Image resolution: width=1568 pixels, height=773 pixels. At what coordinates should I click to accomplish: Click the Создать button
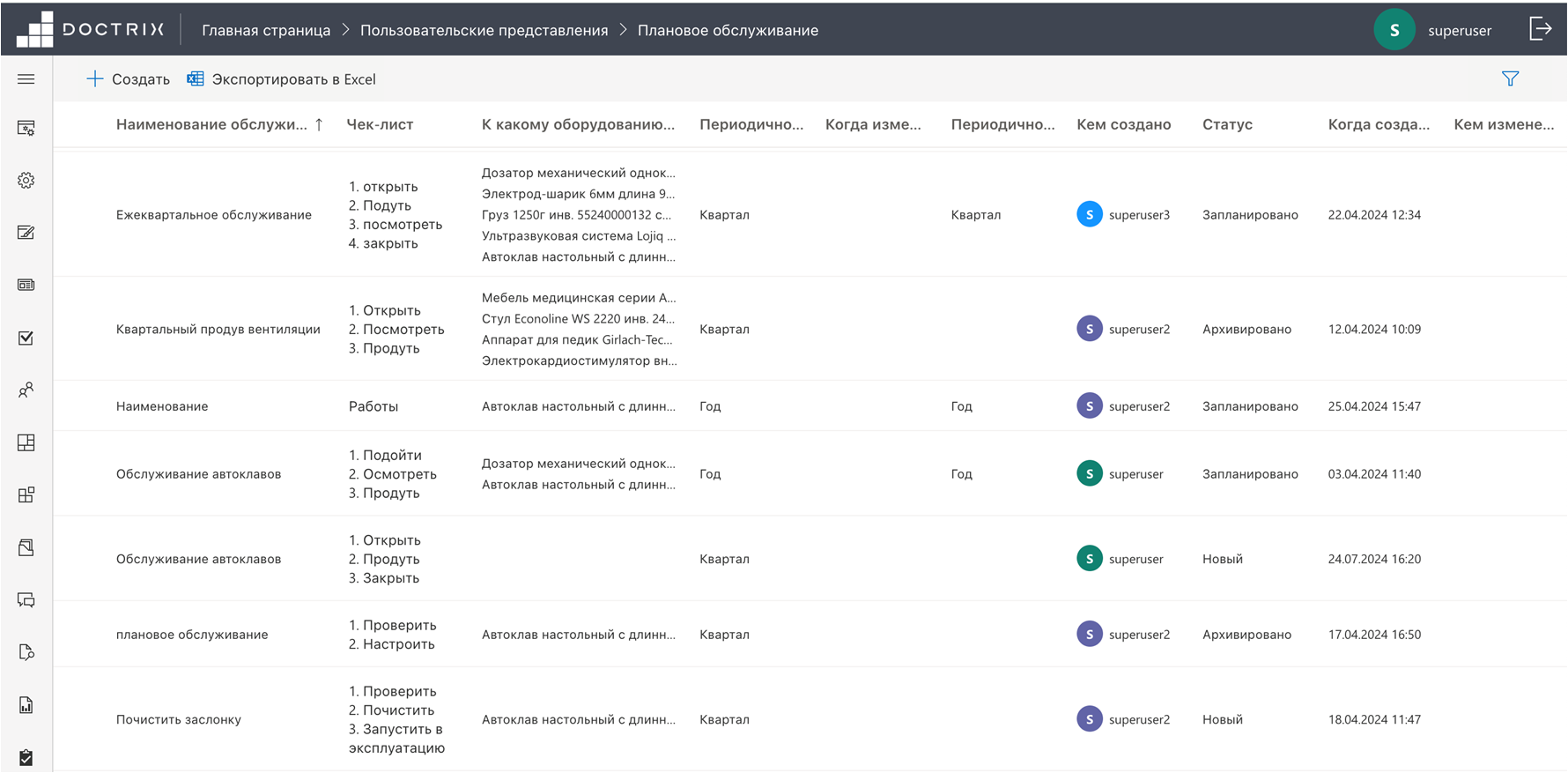pyautogui.click(x=129, y=79)
